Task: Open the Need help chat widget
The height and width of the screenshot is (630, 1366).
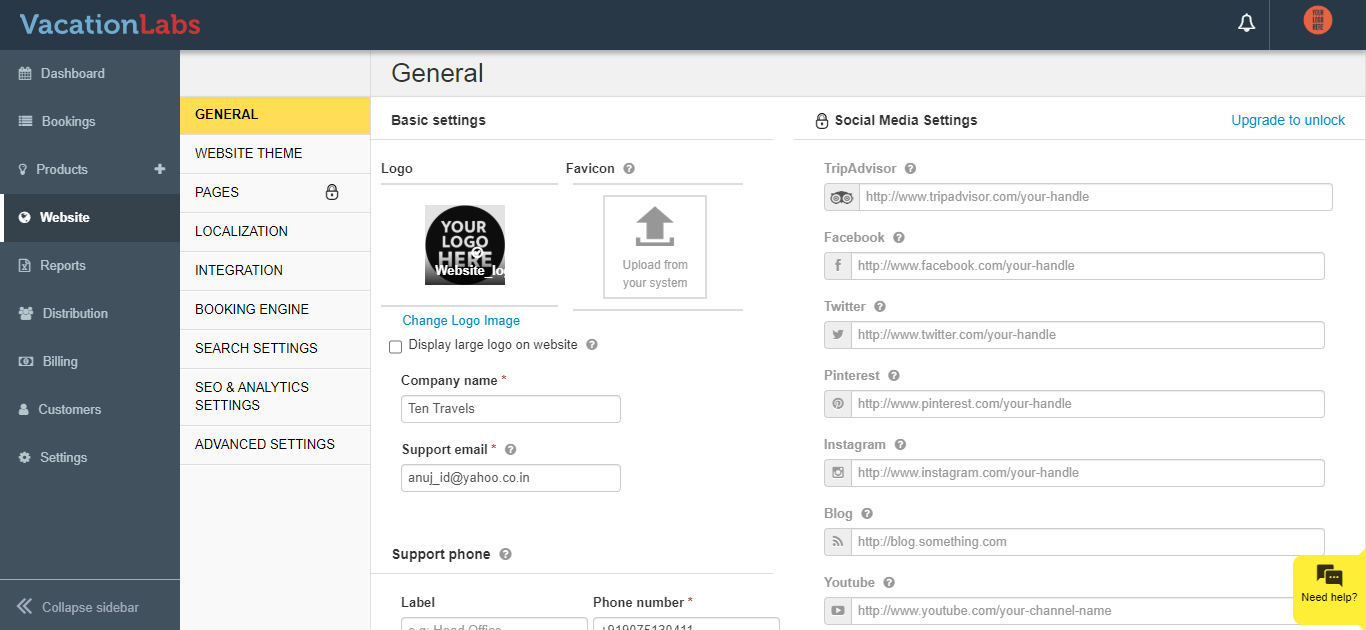Action: [x=1329, y=583]
